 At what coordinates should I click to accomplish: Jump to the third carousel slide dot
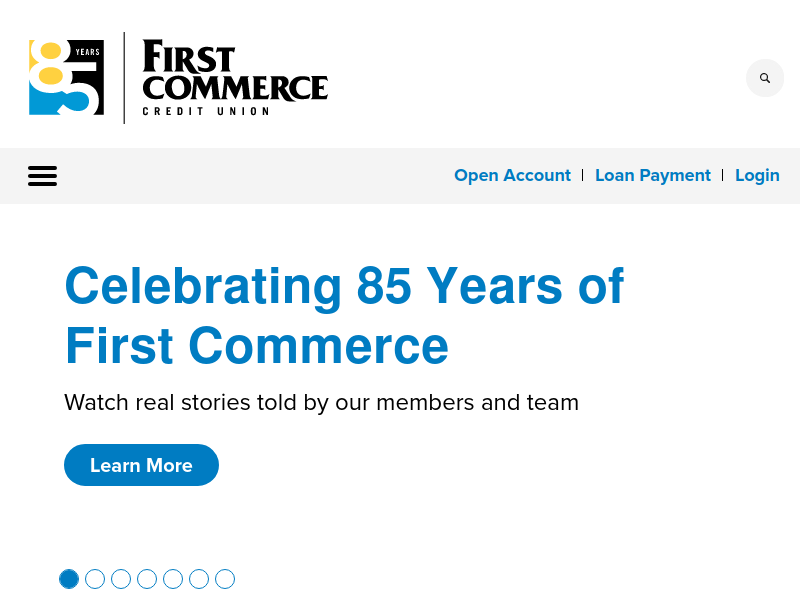pyautogui.click(x=121, y=579)
